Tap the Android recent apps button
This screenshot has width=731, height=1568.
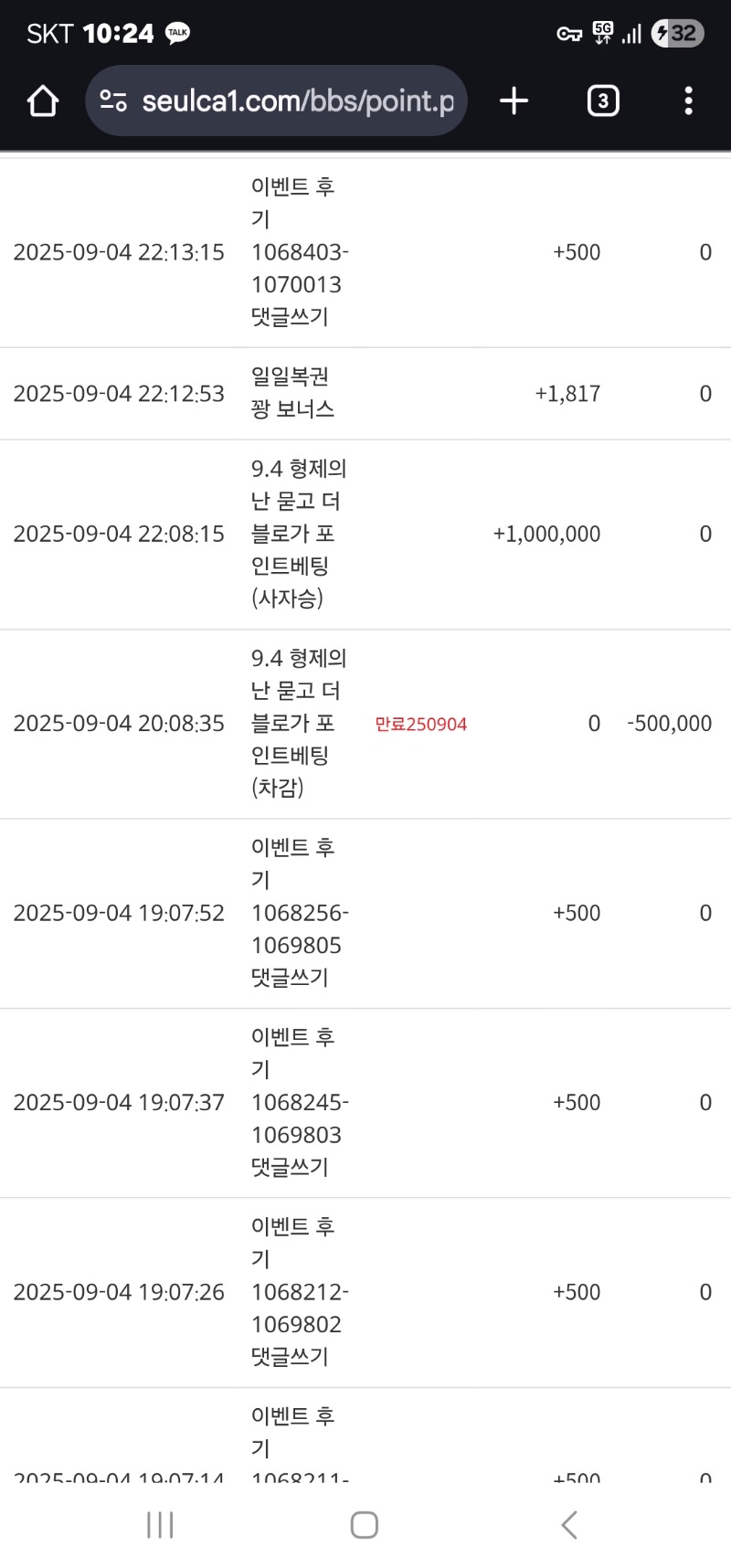pyautogui.click(x=160, y=1524)
